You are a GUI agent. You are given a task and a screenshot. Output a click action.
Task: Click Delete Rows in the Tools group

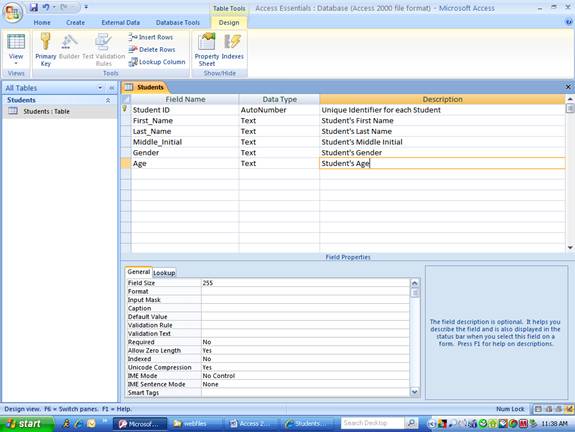pyautogui.click(x=152, y=50)
